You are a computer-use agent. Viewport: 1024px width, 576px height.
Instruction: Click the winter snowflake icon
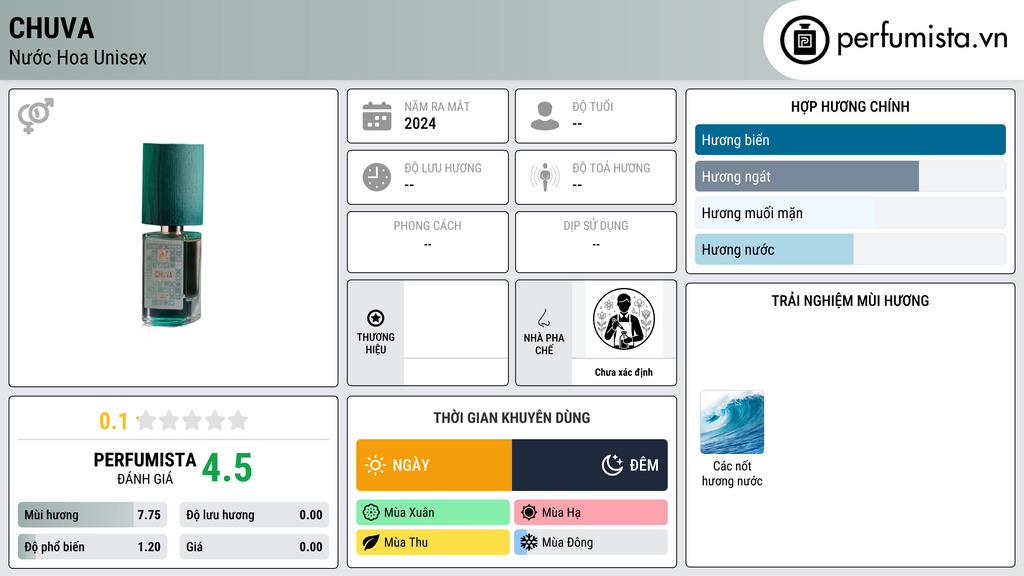click(529, 542)
